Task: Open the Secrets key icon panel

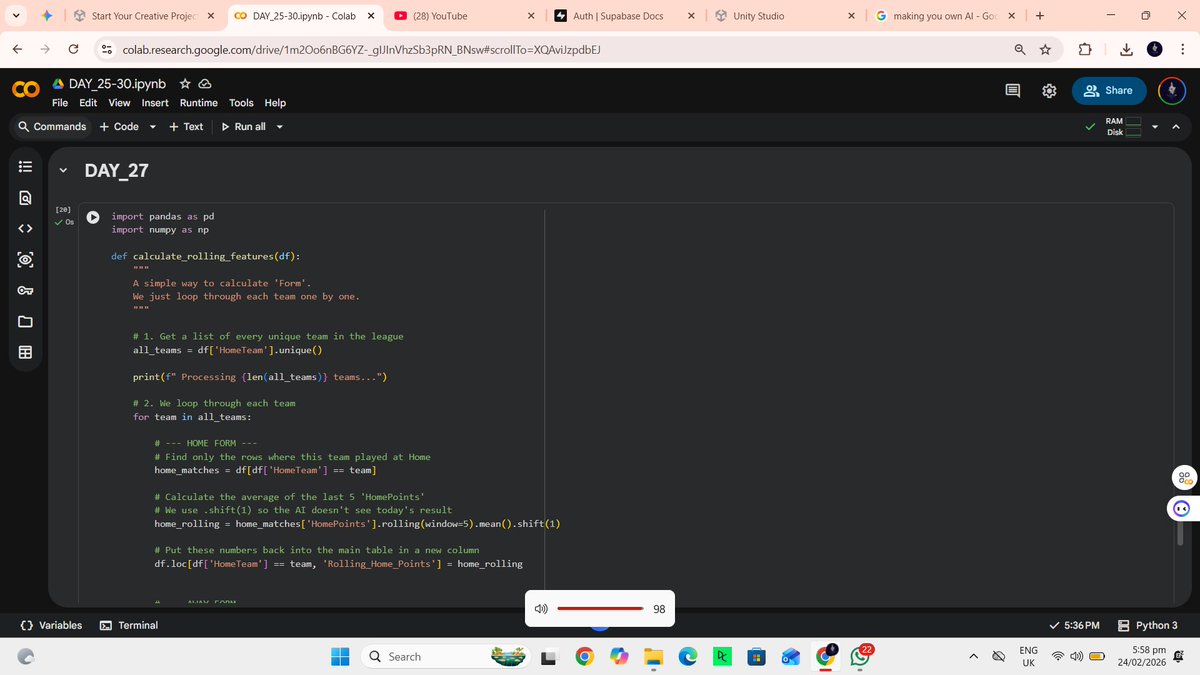Action: tap(26, 291)
